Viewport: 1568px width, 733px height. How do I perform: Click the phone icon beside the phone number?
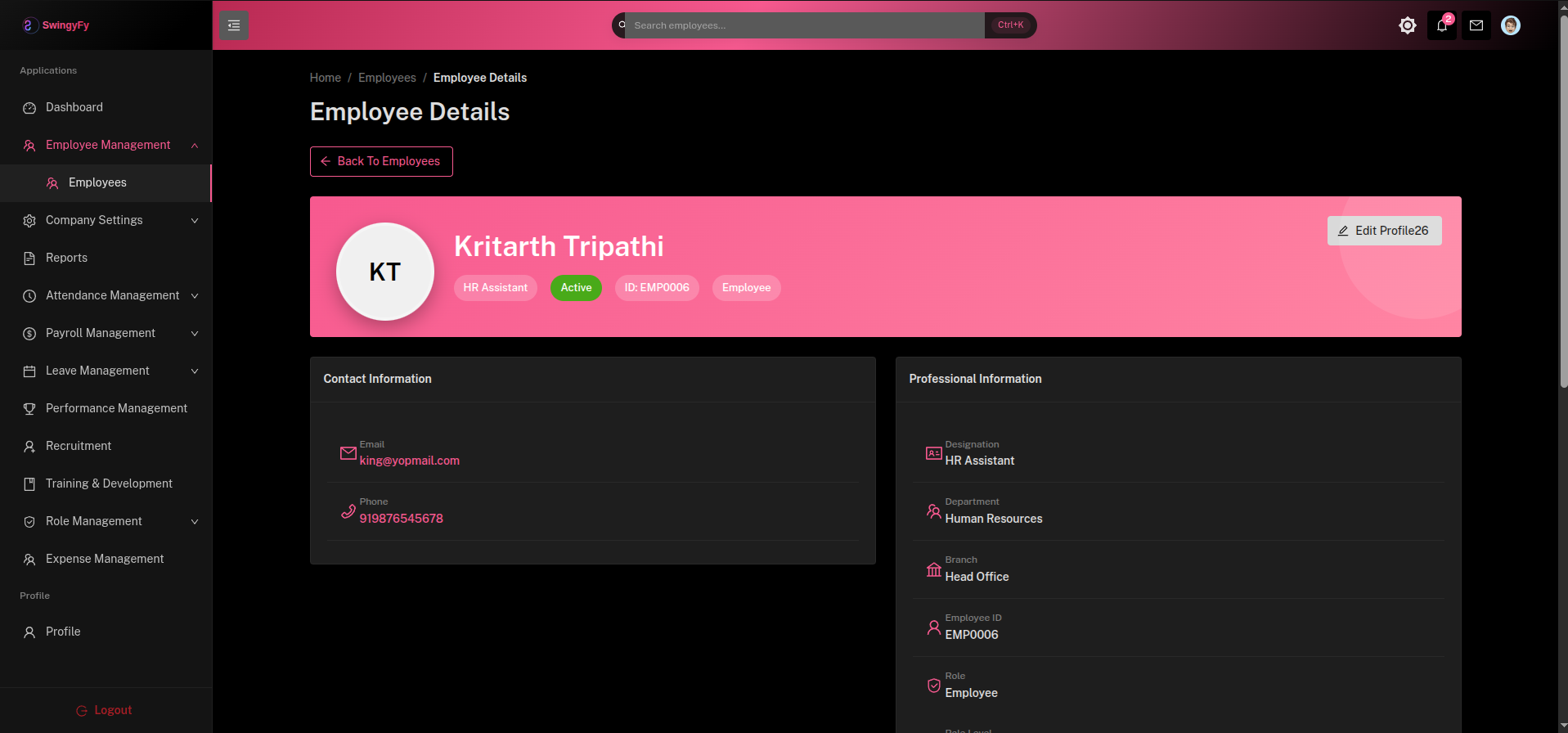[348, 511]
